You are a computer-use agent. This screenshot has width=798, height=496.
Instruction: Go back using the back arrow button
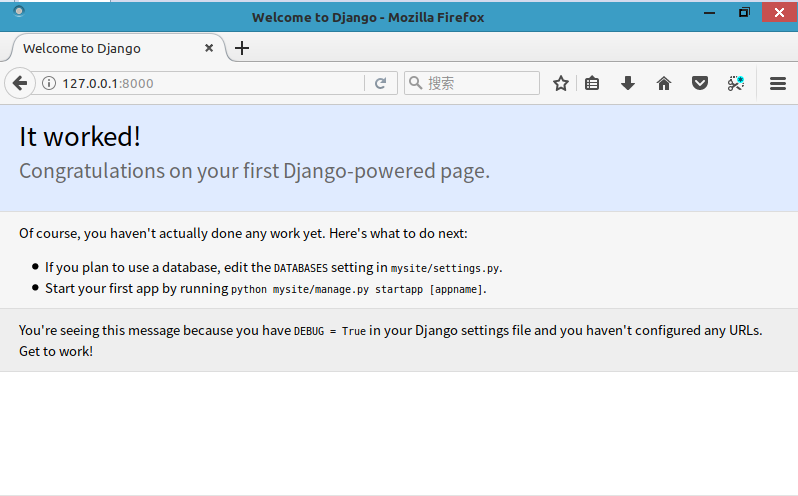(x=20, y=83)
